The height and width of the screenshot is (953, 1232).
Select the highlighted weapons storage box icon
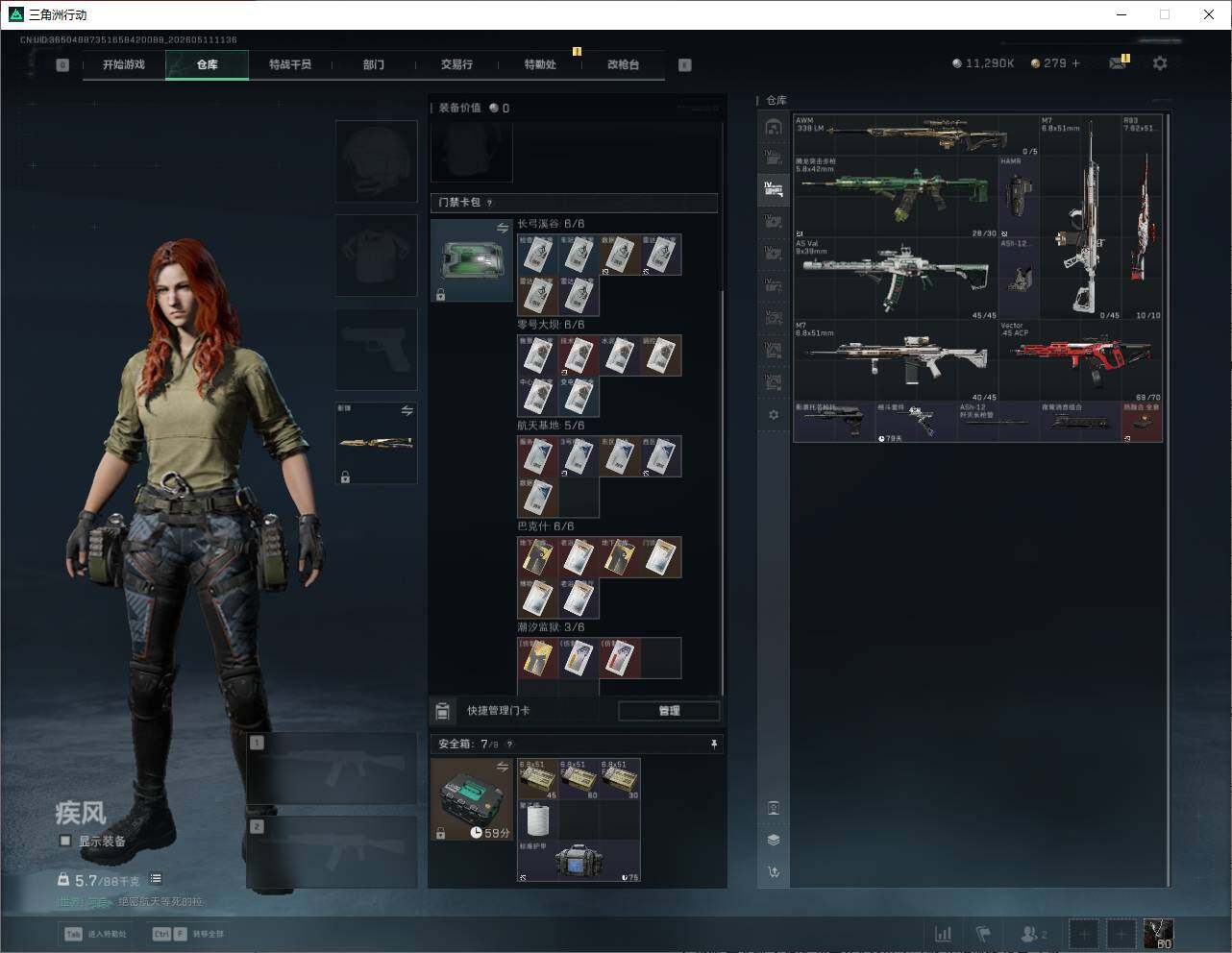(774, 189)
